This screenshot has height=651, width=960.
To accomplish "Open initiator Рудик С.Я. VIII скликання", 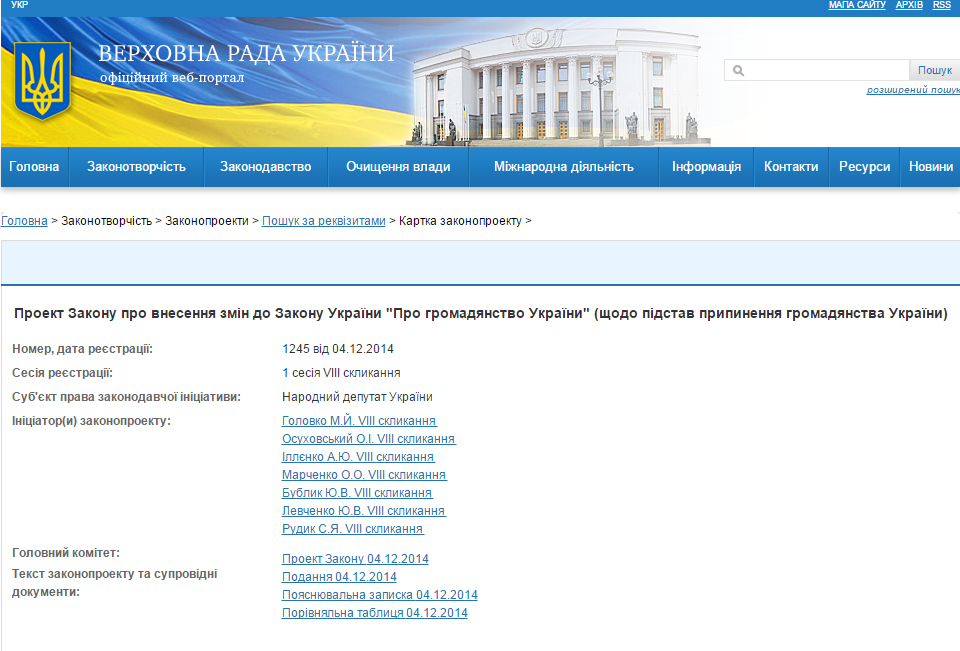I will click(x=353, y=529).
